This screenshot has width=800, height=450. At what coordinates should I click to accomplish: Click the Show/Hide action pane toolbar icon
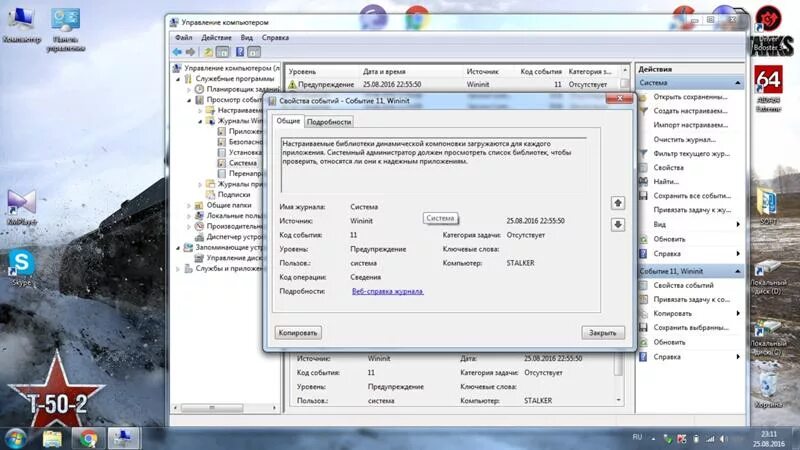point(254,52)
